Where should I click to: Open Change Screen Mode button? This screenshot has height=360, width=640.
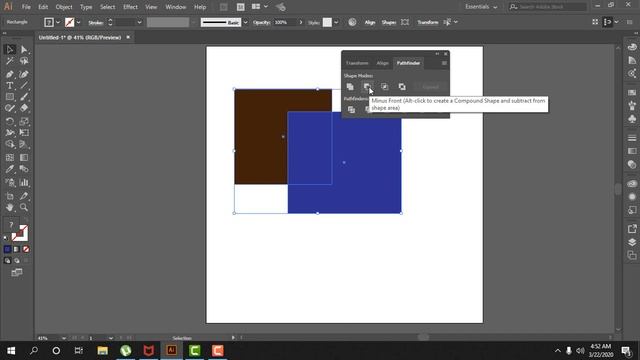click(x=17, y=272)
